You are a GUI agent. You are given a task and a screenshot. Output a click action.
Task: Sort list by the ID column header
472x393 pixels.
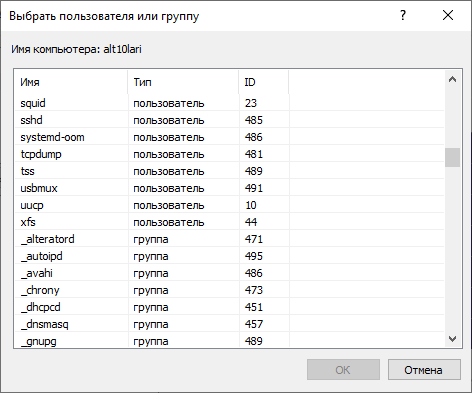point(264,82)
